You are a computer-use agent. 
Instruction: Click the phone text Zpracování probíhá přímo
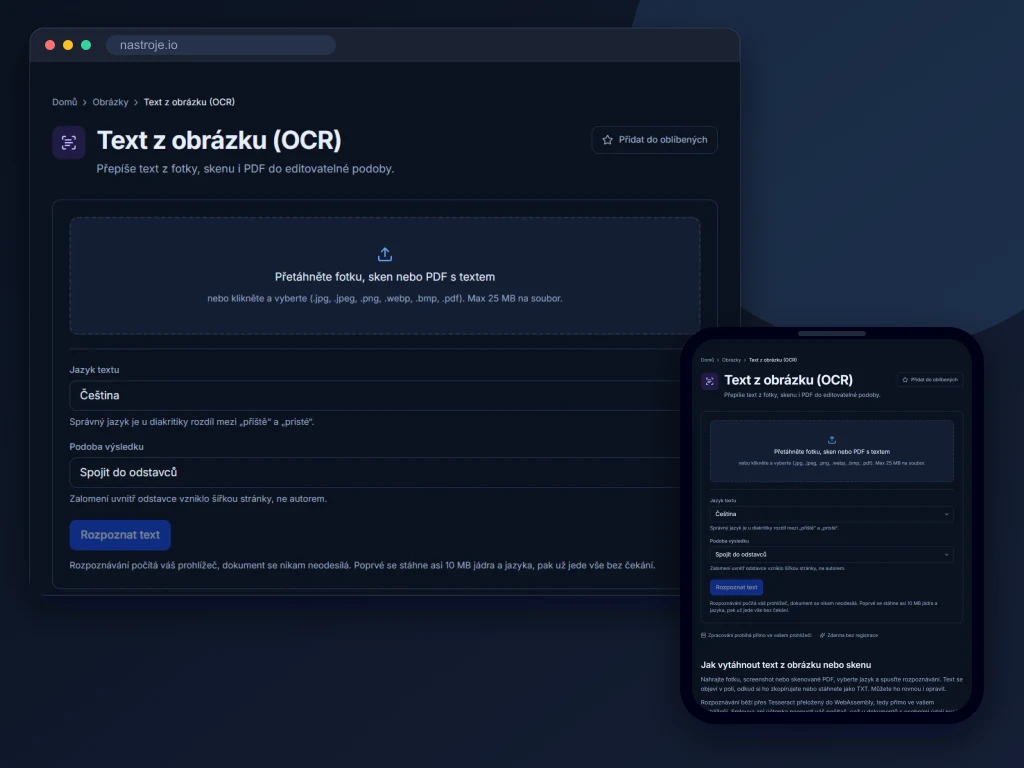[760, 635]
